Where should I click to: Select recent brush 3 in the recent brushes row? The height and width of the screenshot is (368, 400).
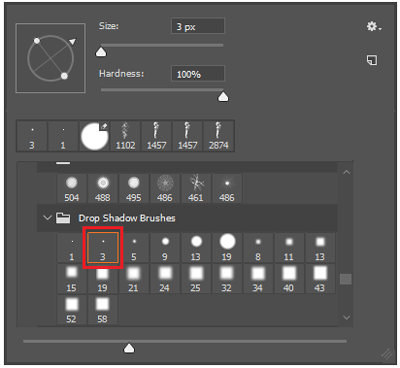coord(32,136)
